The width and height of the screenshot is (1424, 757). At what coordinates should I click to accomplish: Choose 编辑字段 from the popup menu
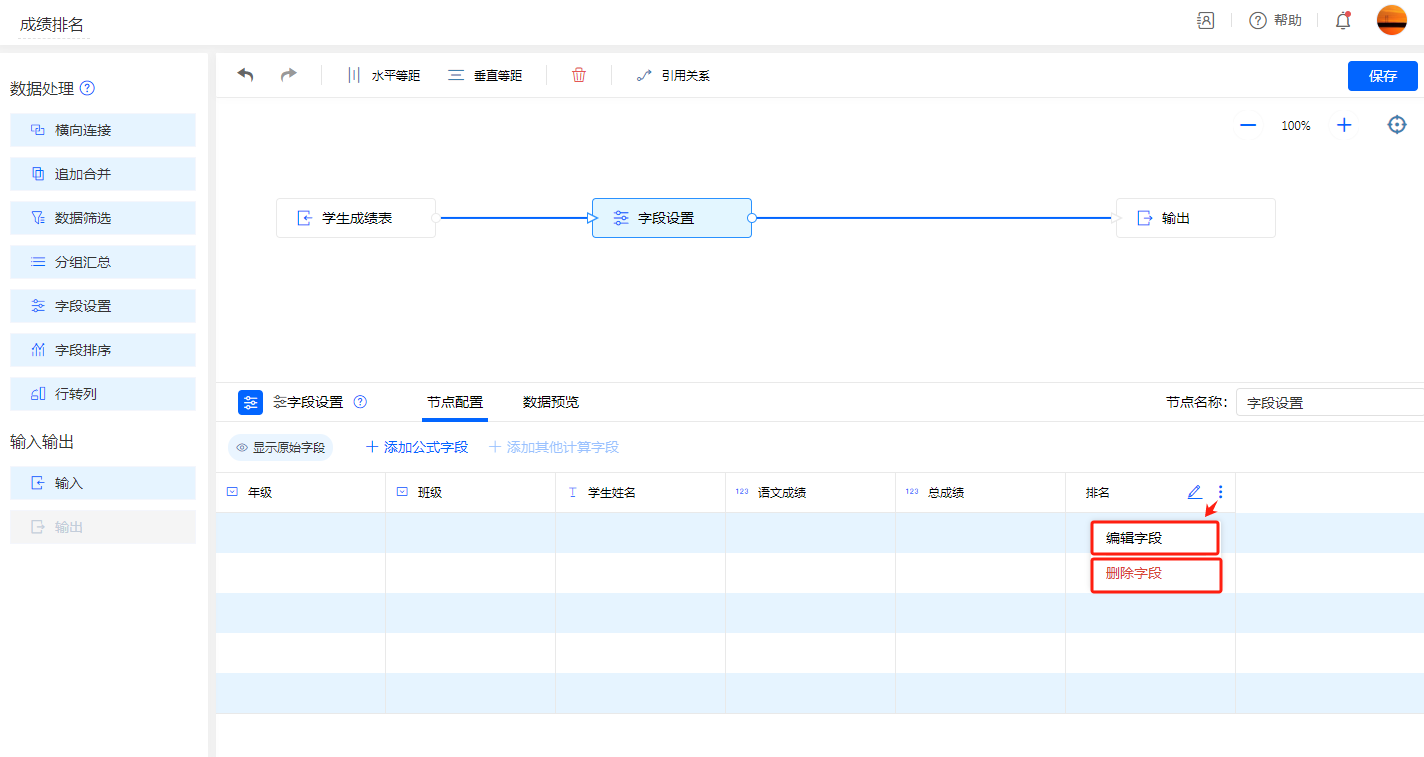(x=1154, y=537)
